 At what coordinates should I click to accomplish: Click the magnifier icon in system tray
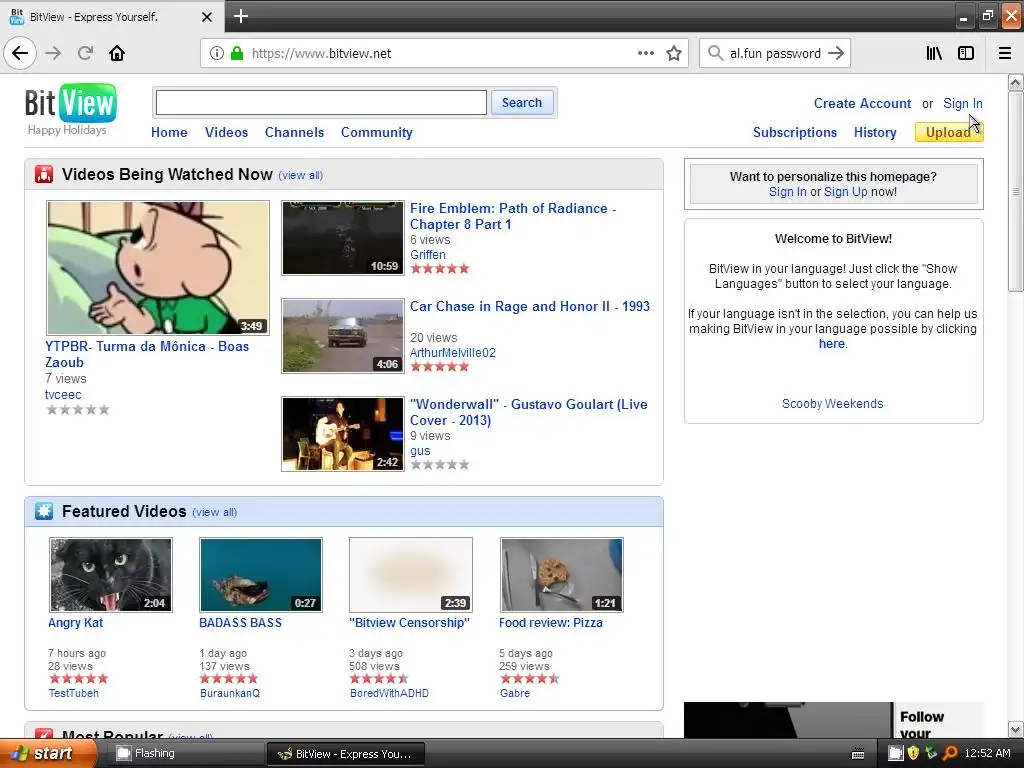coord(951,753)
